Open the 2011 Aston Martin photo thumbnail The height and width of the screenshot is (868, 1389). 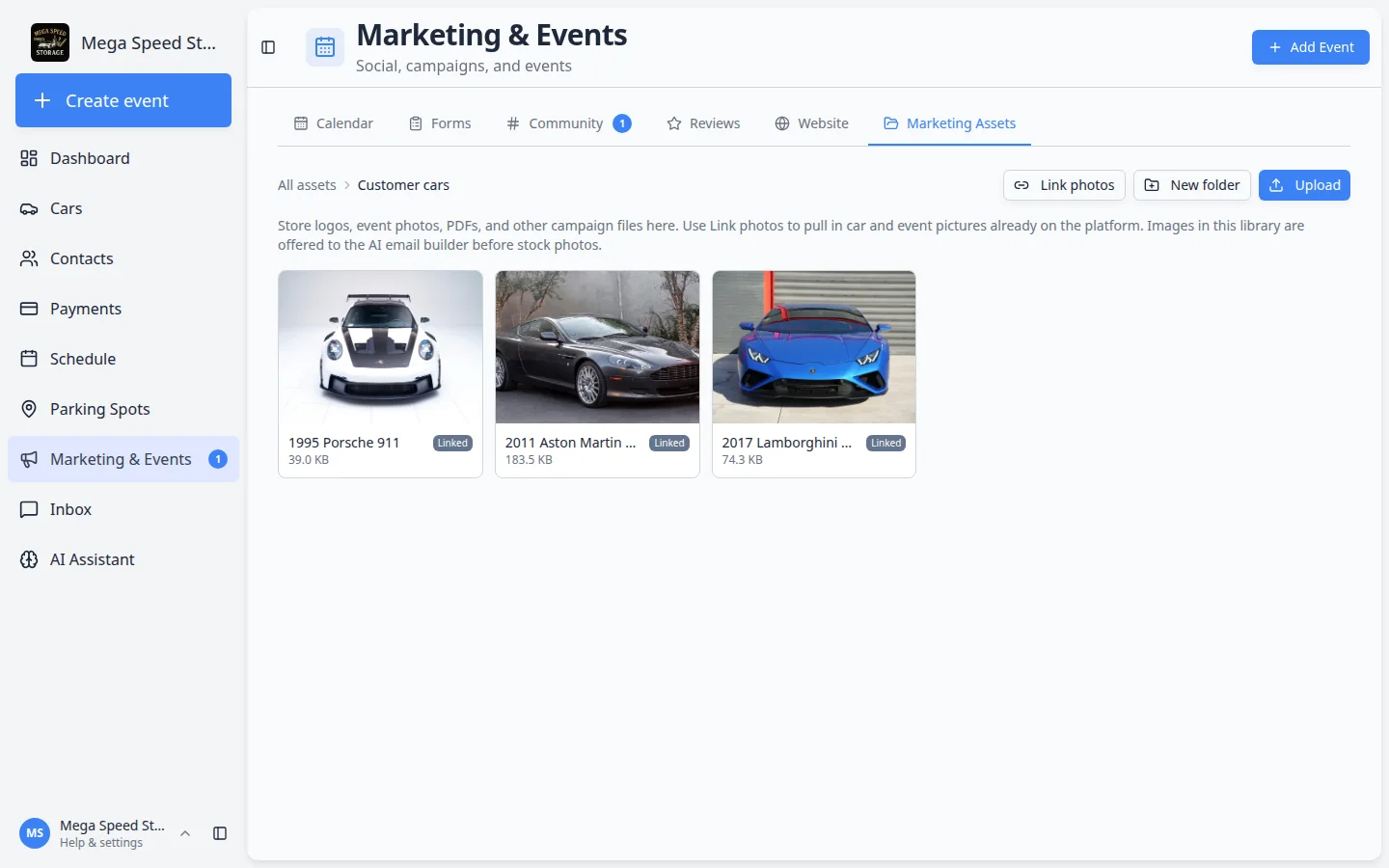597,347
